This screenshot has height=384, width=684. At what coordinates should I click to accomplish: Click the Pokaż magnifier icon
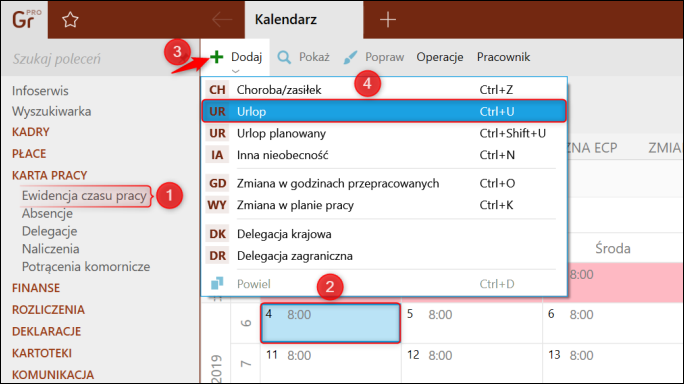tap(284, 57)
